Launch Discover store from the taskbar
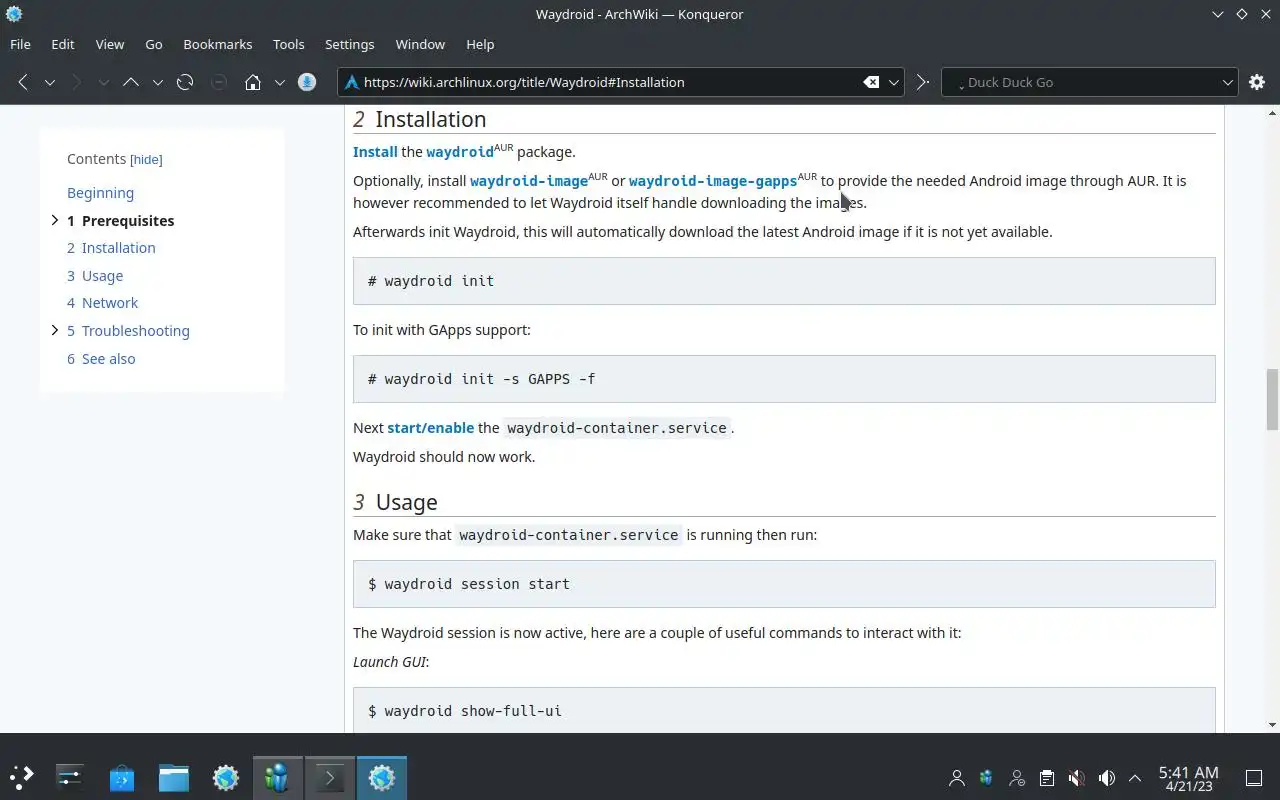The image size is (1280, 800). 122,777
